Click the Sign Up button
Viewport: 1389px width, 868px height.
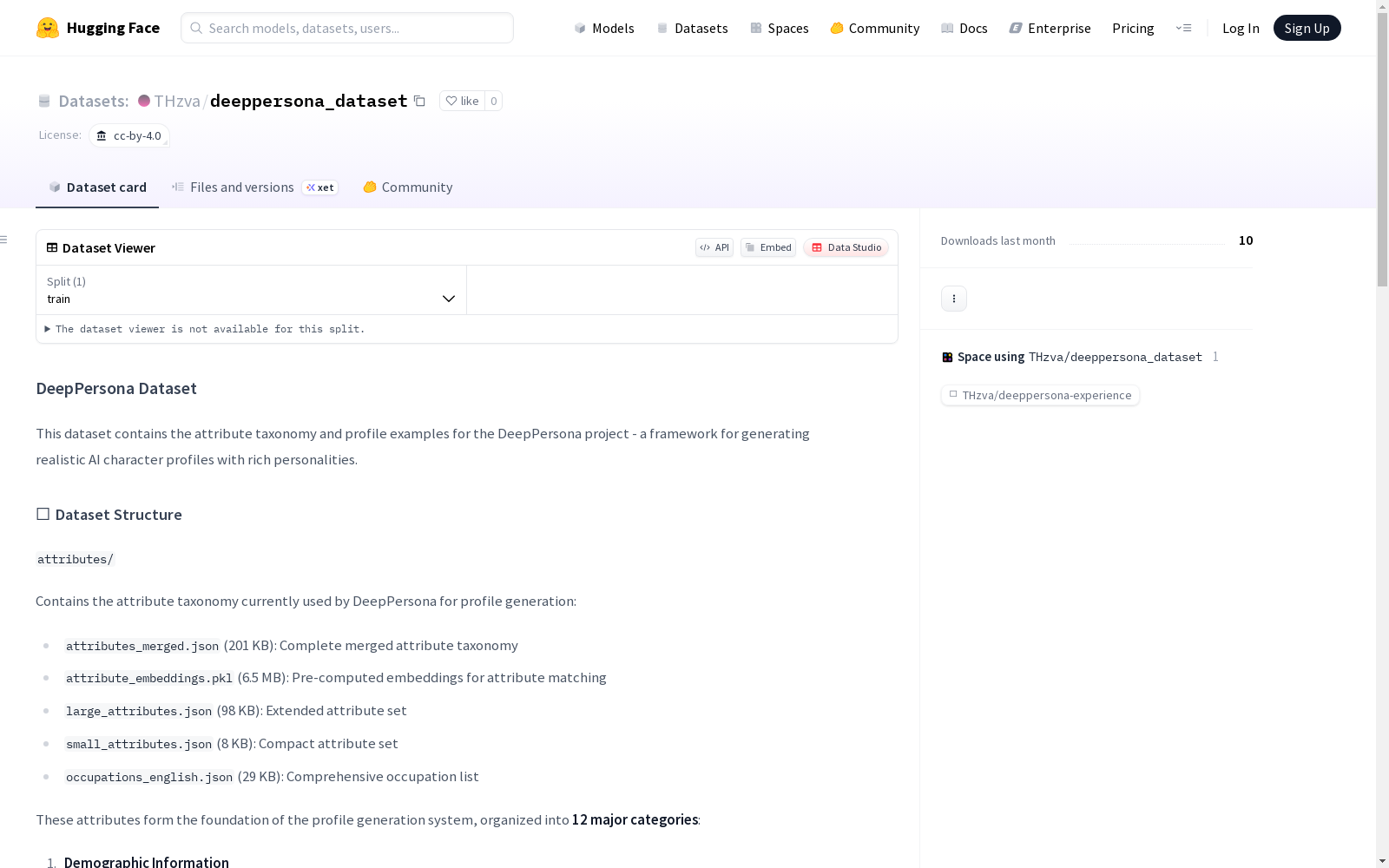click(x=1307, y=28)
